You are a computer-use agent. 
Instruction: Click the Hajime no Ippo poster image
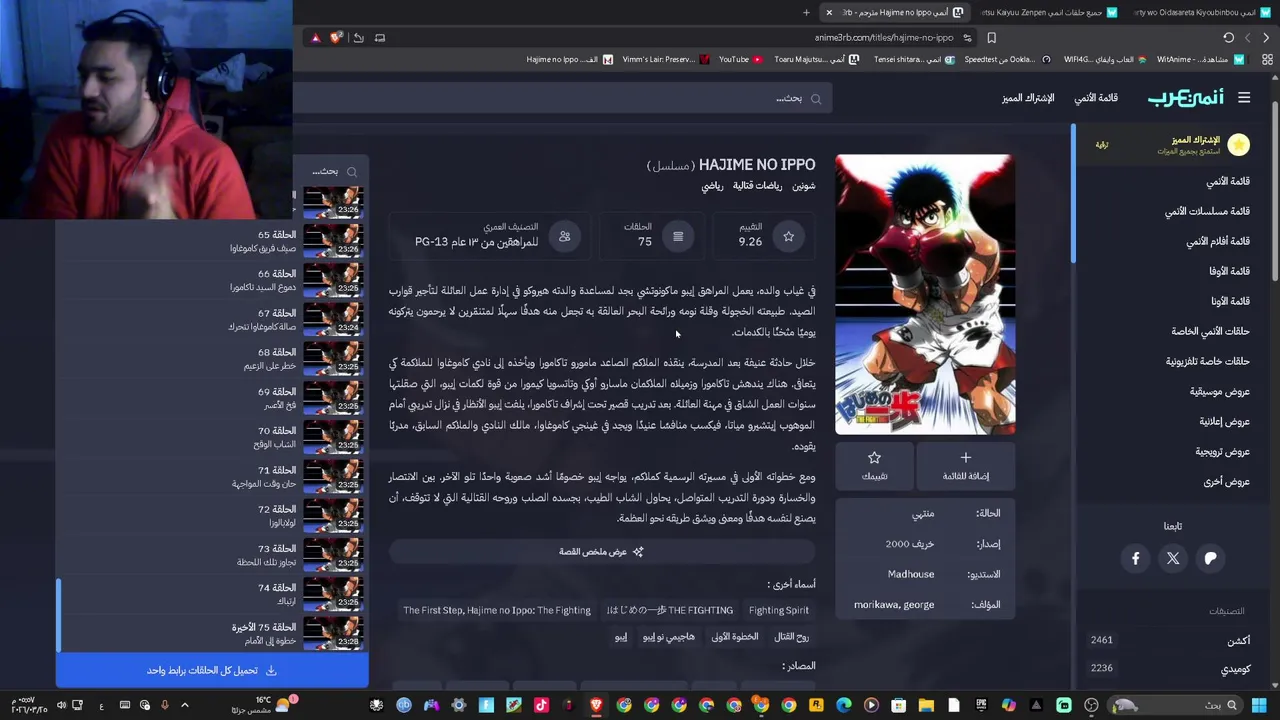click(925, 295)
